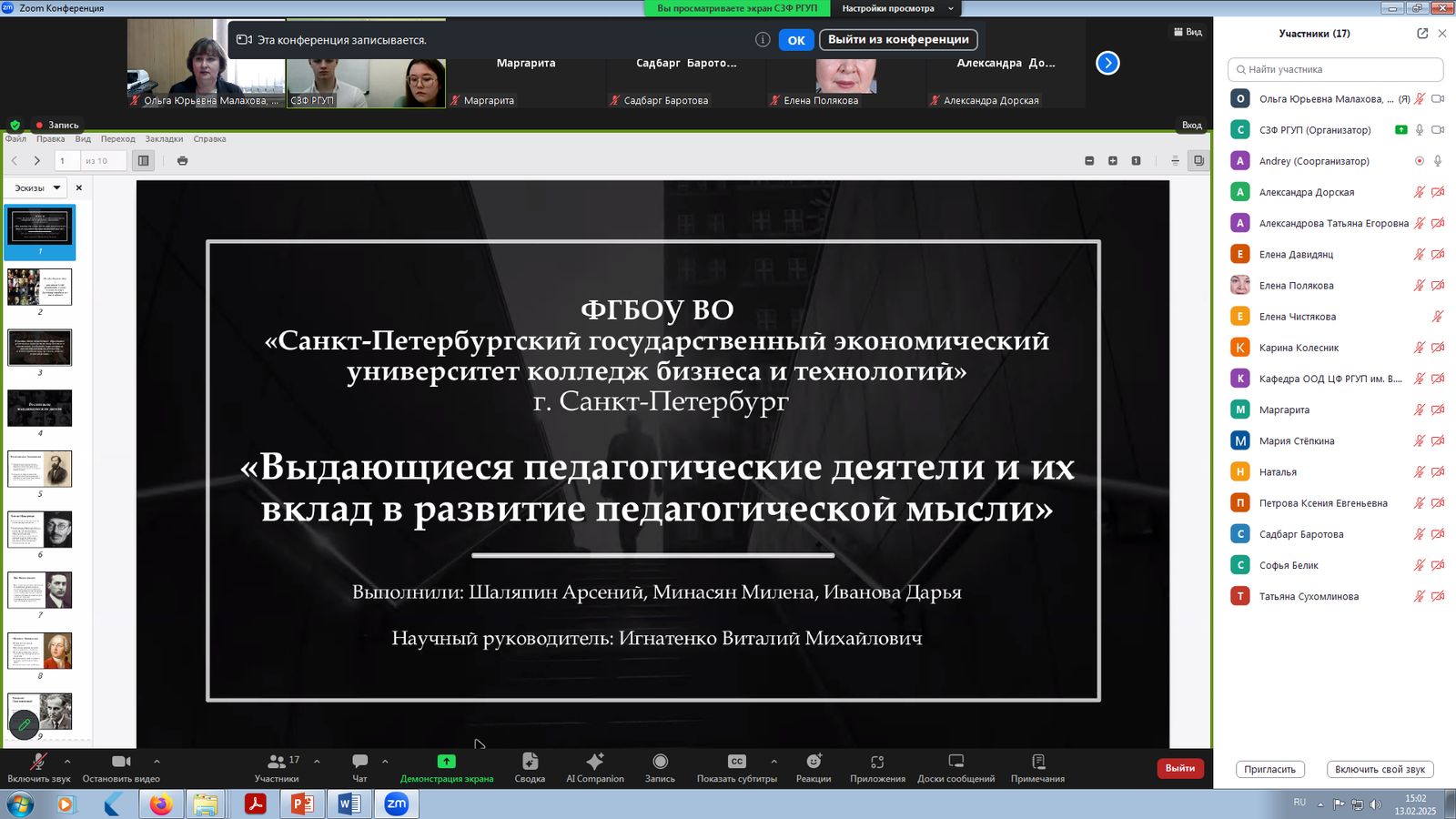Expand the arrow next to Участники
The width and height of the screenshot is (1456, 819).
tap(317, 762)
